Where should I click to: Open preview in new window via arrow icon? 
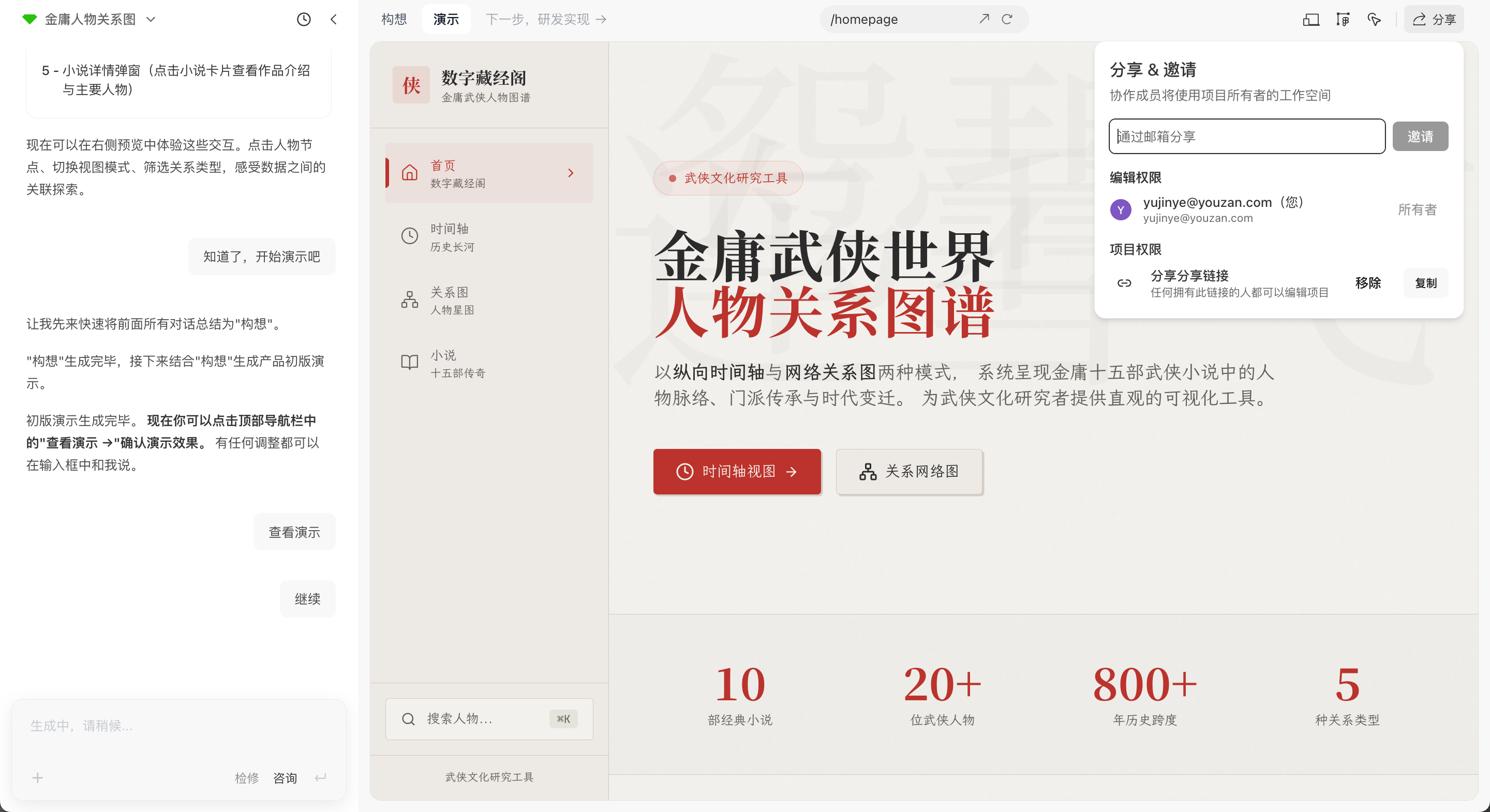pos(984,19)
